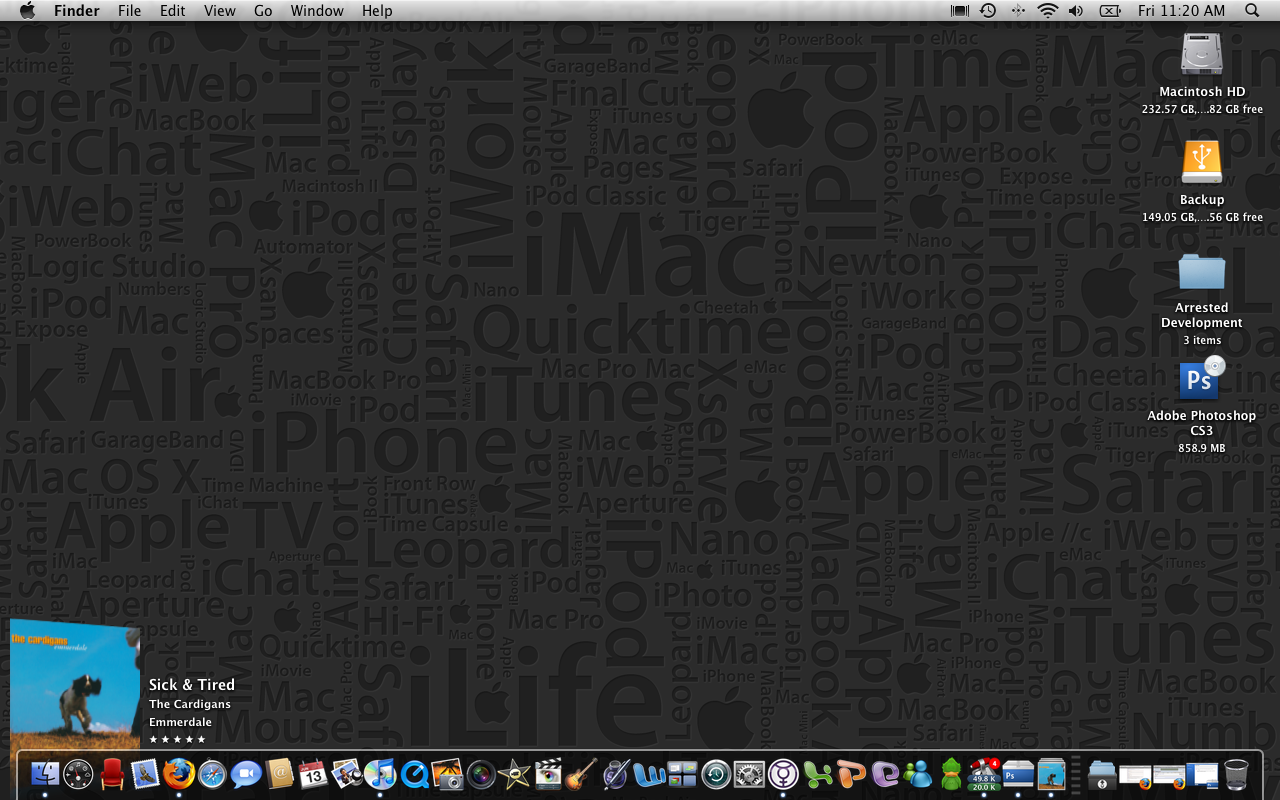This screenshot has height=800, width=1280.
Task: Open Bluetooth status menu
Action: point(1018,10)
